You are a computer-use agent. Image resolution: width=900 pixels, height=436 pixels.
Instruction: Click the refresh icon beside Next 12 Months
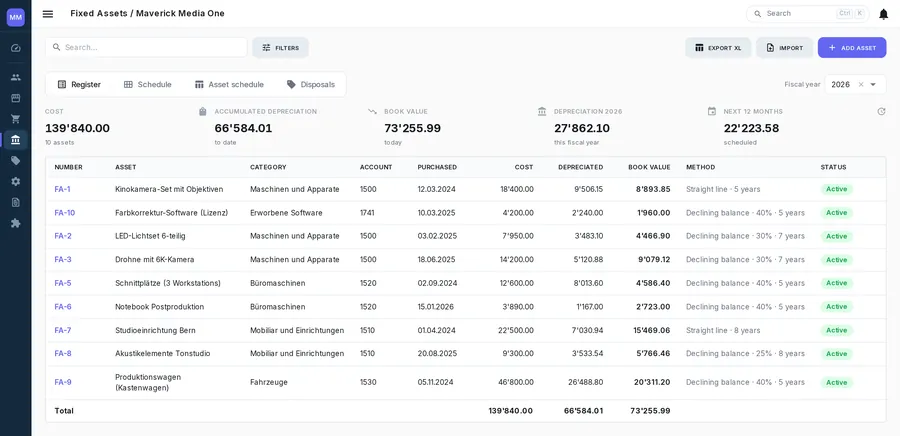click(881, 111)
